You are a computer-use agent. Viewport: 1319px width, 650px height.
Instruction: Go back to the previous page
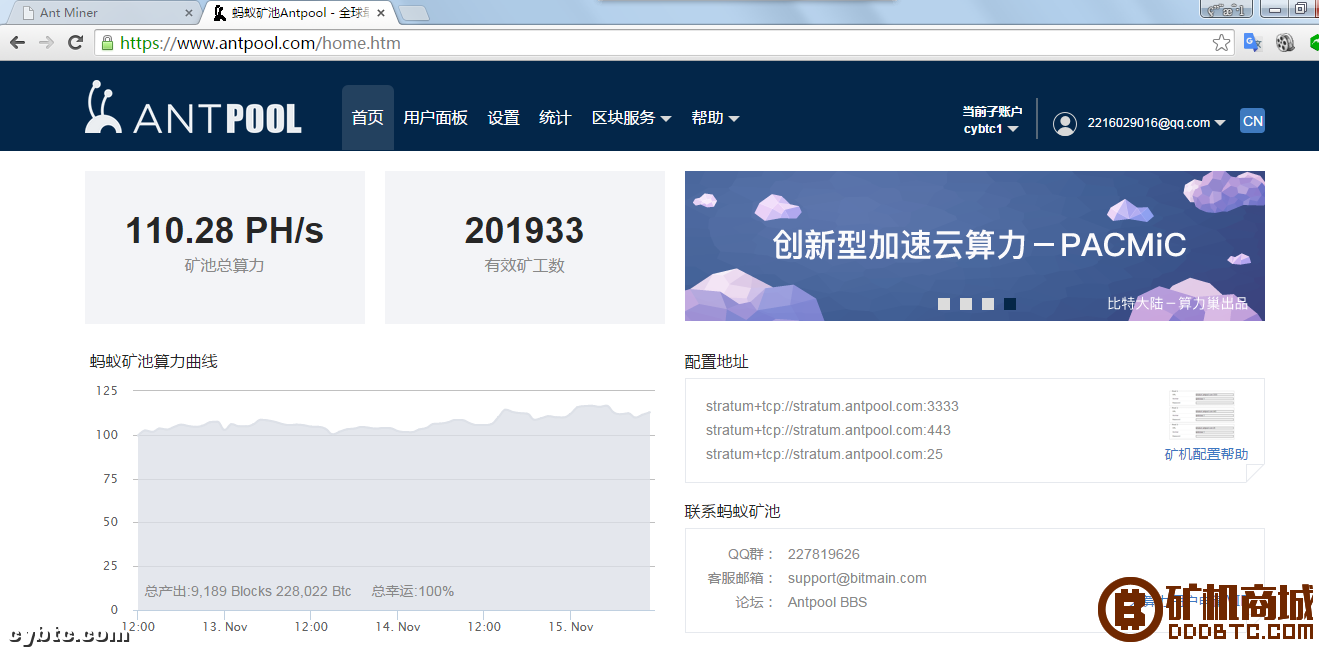pos(17,43)
